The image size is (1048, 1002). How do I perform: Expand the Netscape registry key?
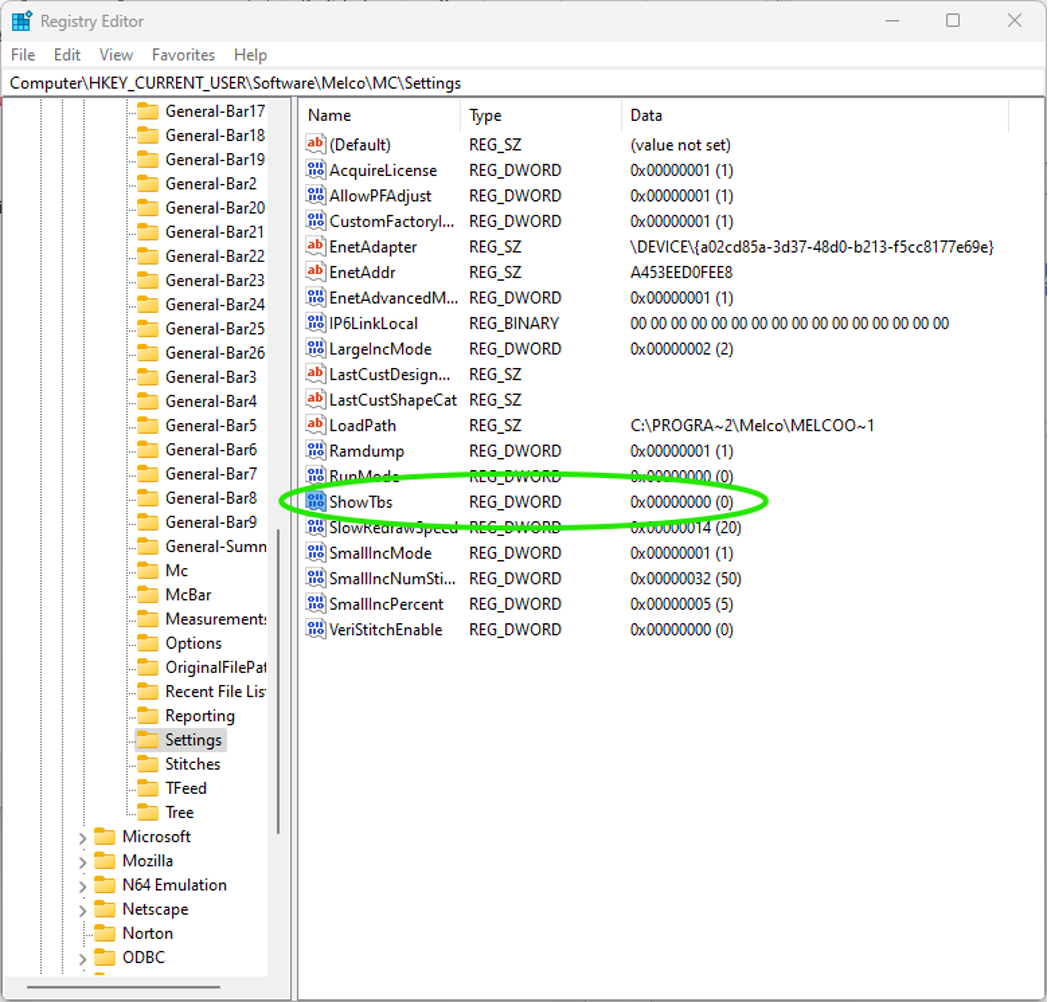tap(82, 910)
